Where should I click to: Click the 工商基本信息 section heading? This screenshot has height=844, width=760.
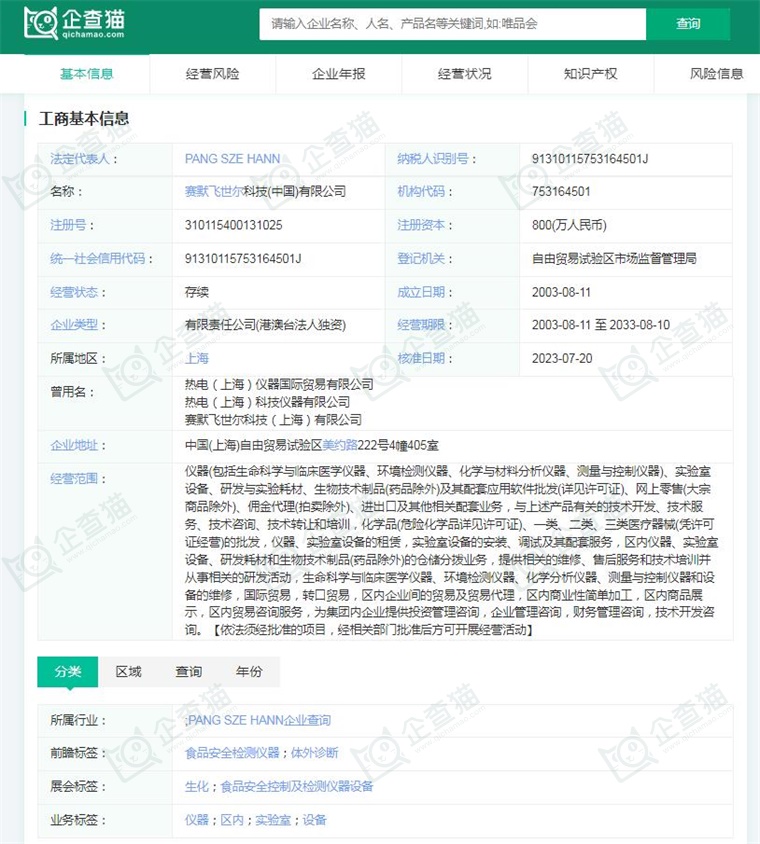[x=84, y=118]
